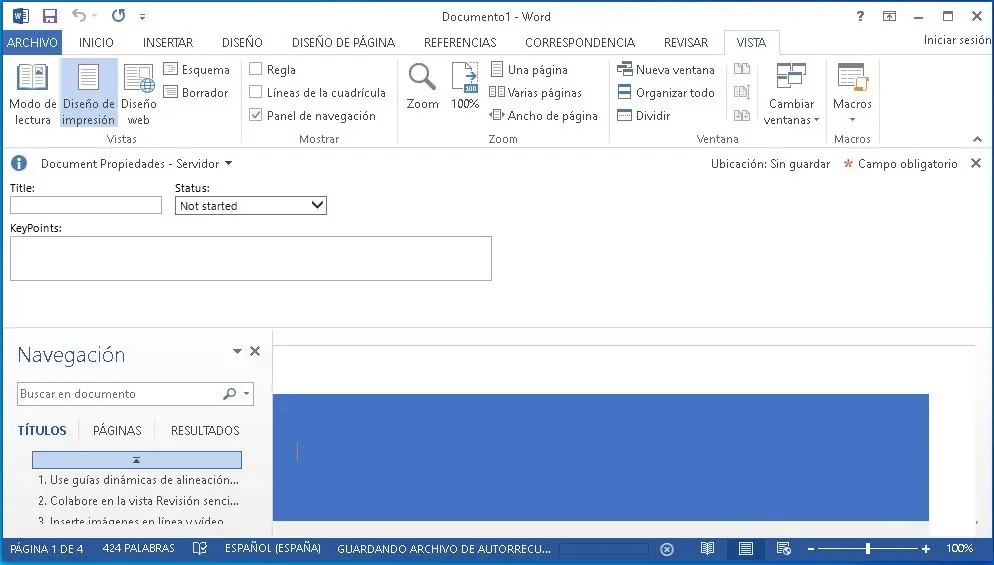Select Diseño de impresión view
This screenshot has height=565, width=994.
(89, 93)
